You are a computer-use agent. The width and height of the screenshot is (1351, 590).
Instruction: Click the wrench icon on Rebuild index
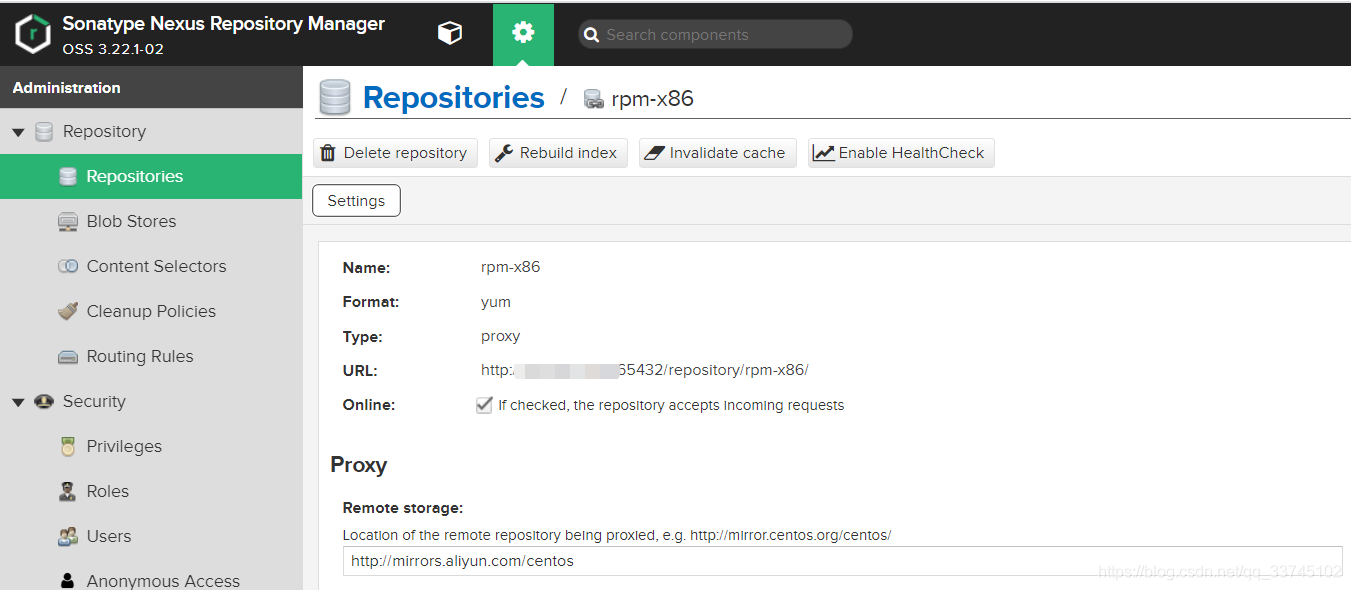[504, 153]
